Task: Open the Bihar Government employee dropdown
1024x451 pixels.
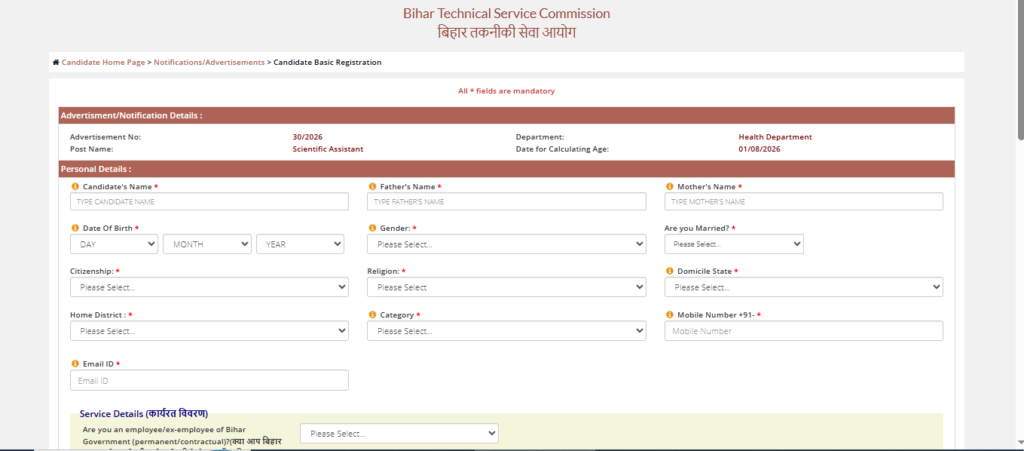Action: click(399, 433)
